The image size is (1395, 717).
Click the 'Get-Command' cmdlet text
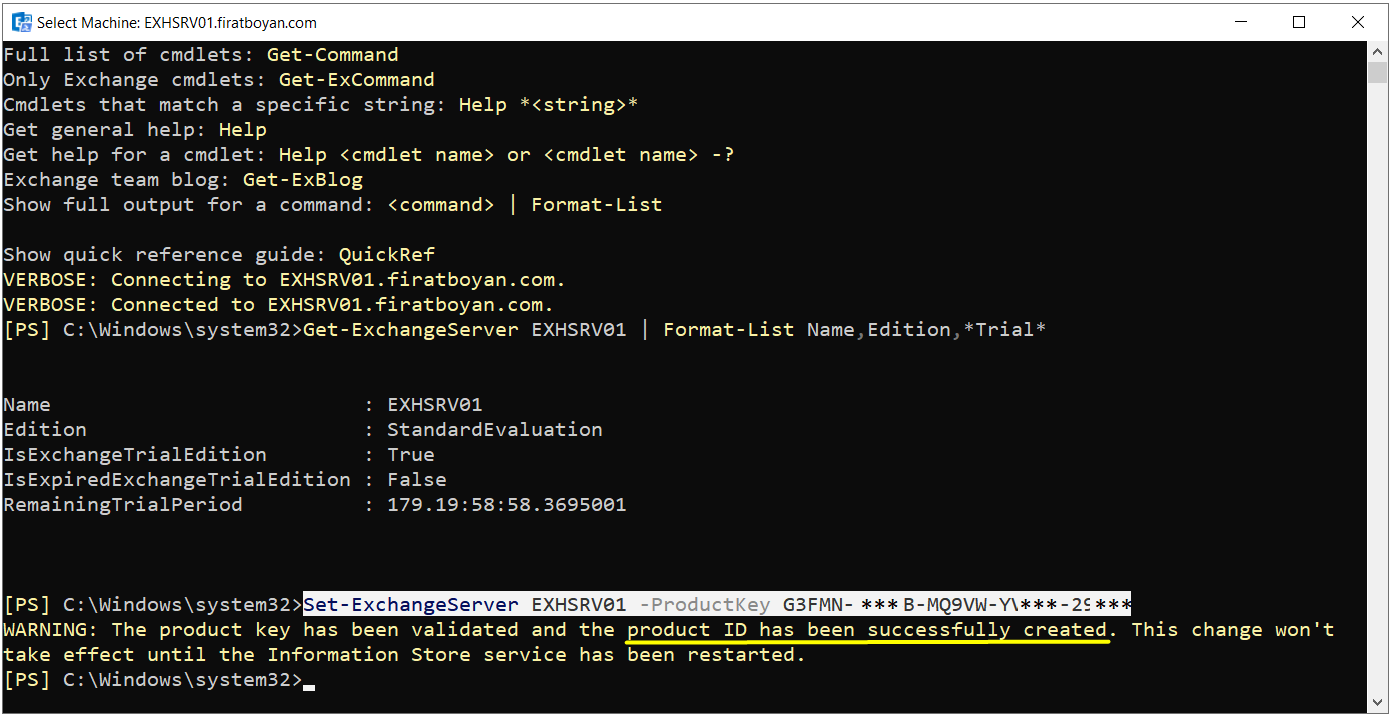coord(333,55)
